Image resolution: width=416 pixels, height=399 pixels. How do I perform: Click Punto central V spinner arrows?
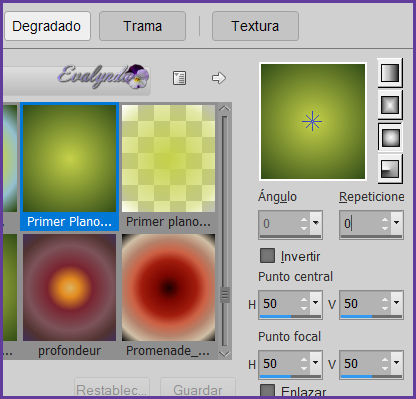(x=385, y=304)
